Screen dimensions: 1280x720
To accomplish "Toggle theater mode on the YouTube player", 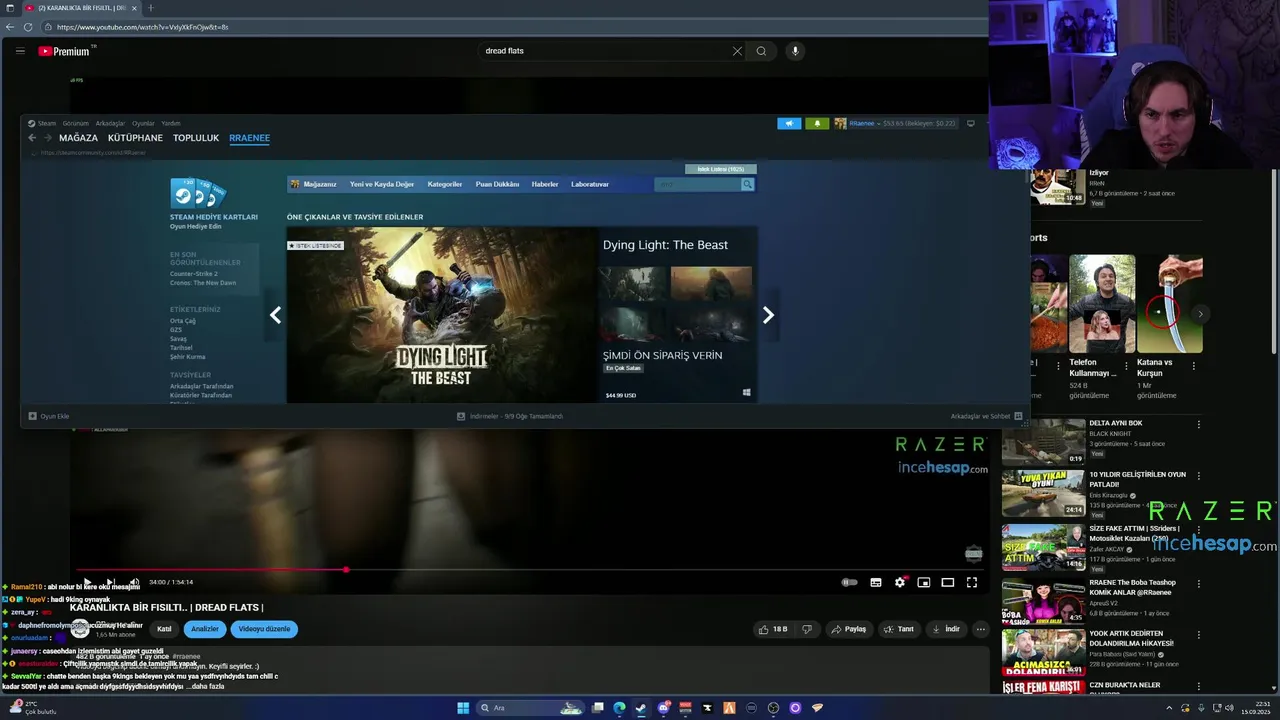I will (947, 582).
